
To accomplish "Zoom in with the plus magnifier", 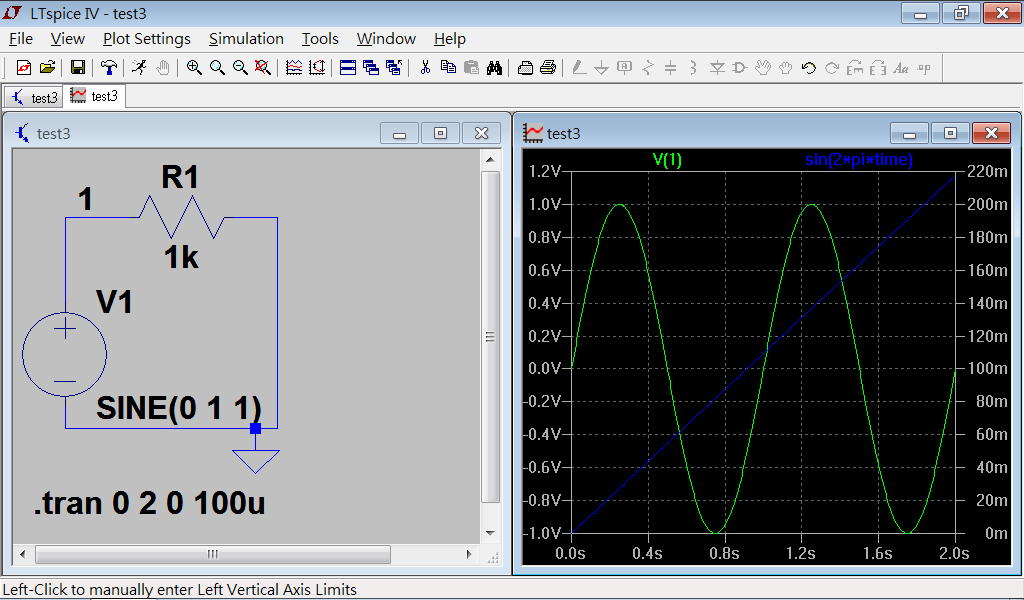I will (194, 67).
